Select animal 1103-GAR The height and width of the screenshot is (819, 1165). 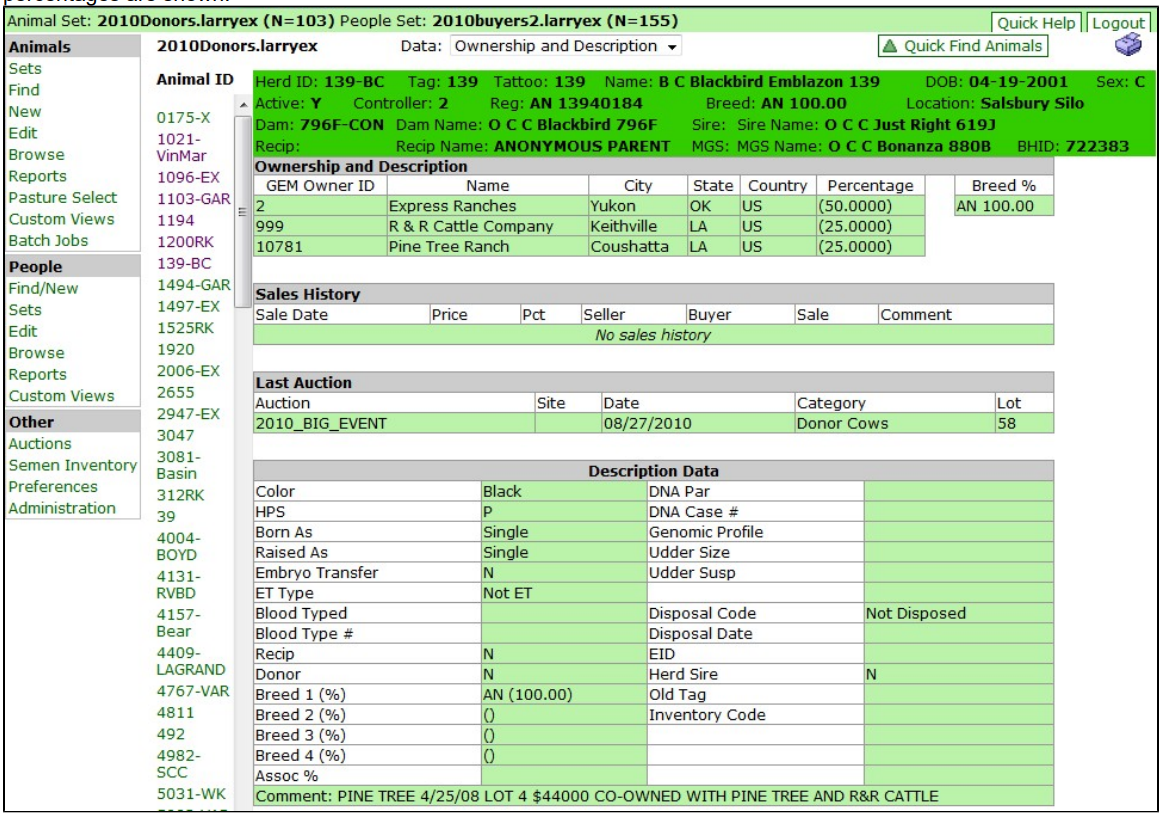point(193,198)
